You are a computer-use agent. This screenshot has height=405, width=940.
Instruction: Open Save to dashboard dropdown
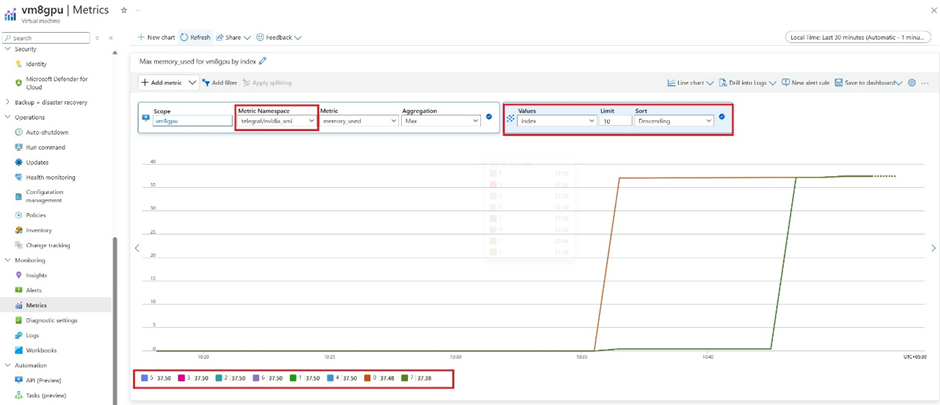(869, 83)
